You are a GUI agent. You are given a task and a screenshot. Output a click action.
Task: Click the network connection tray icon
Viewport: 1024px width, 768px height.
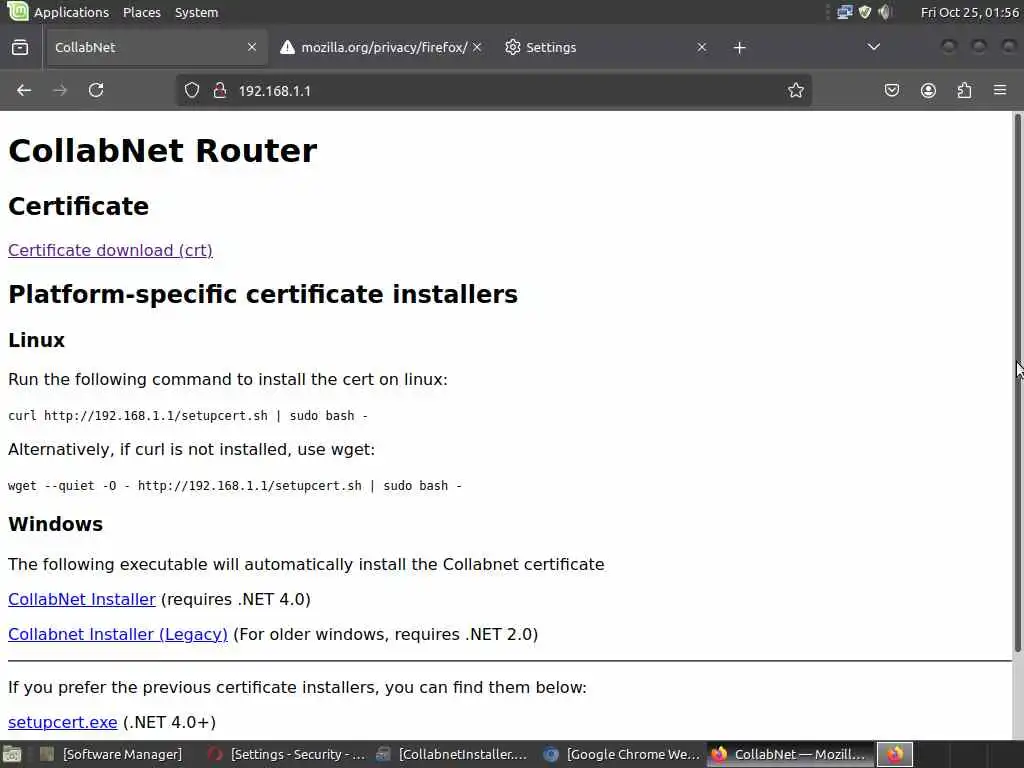[x=844, y=12]
